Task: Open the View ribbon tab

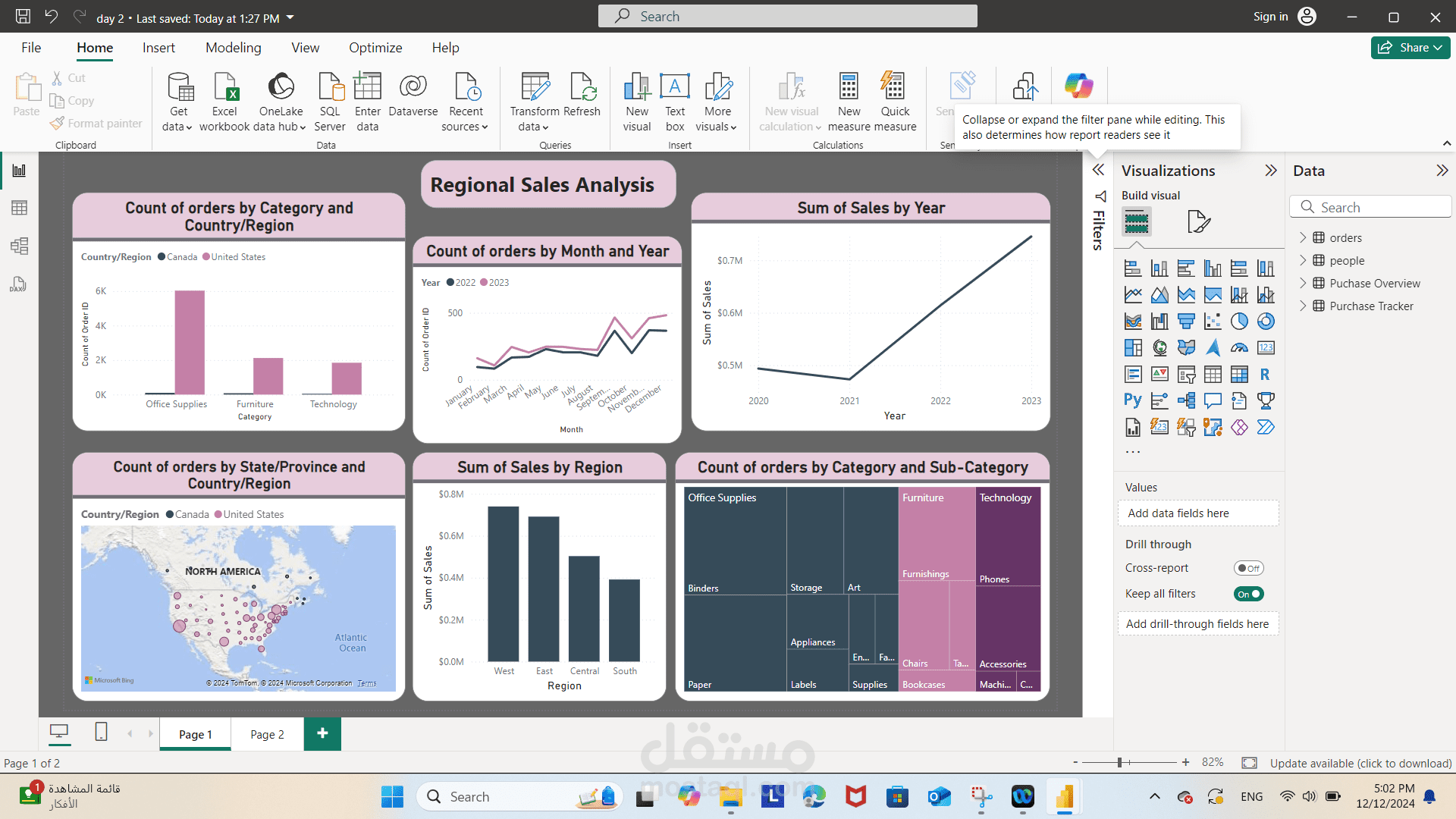Action: (305, 48)
